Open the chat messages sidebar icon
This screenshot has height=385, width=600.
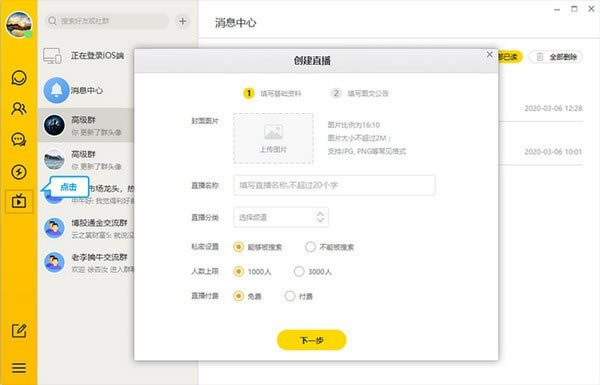click(19, 78)
